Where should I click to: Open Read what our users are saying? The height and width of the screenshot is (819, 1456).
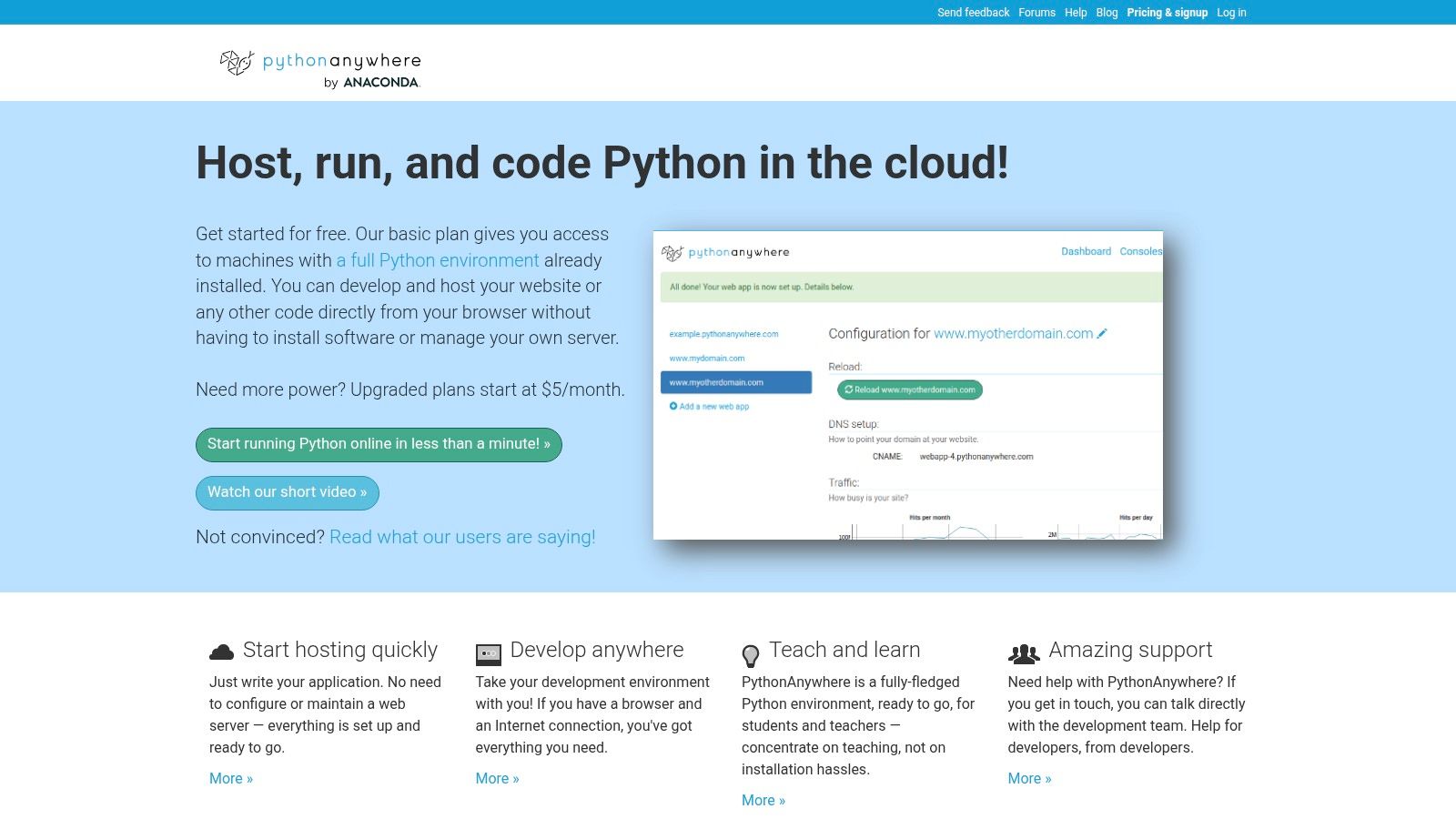462,537
